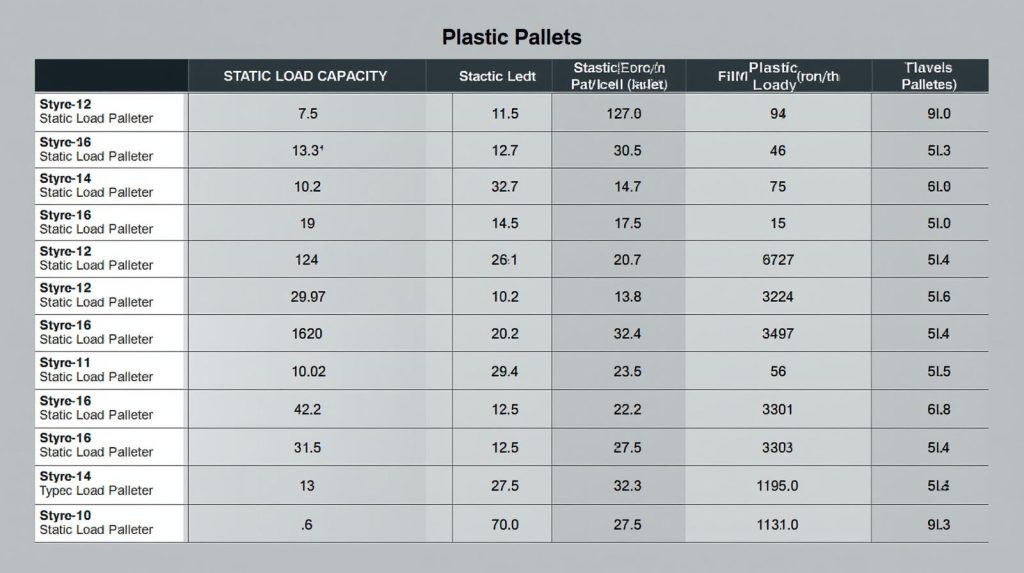The height and width of the screenshot is (573, 1024).
Task: Click the Typec Load Palleter row label
Action: 96,491
